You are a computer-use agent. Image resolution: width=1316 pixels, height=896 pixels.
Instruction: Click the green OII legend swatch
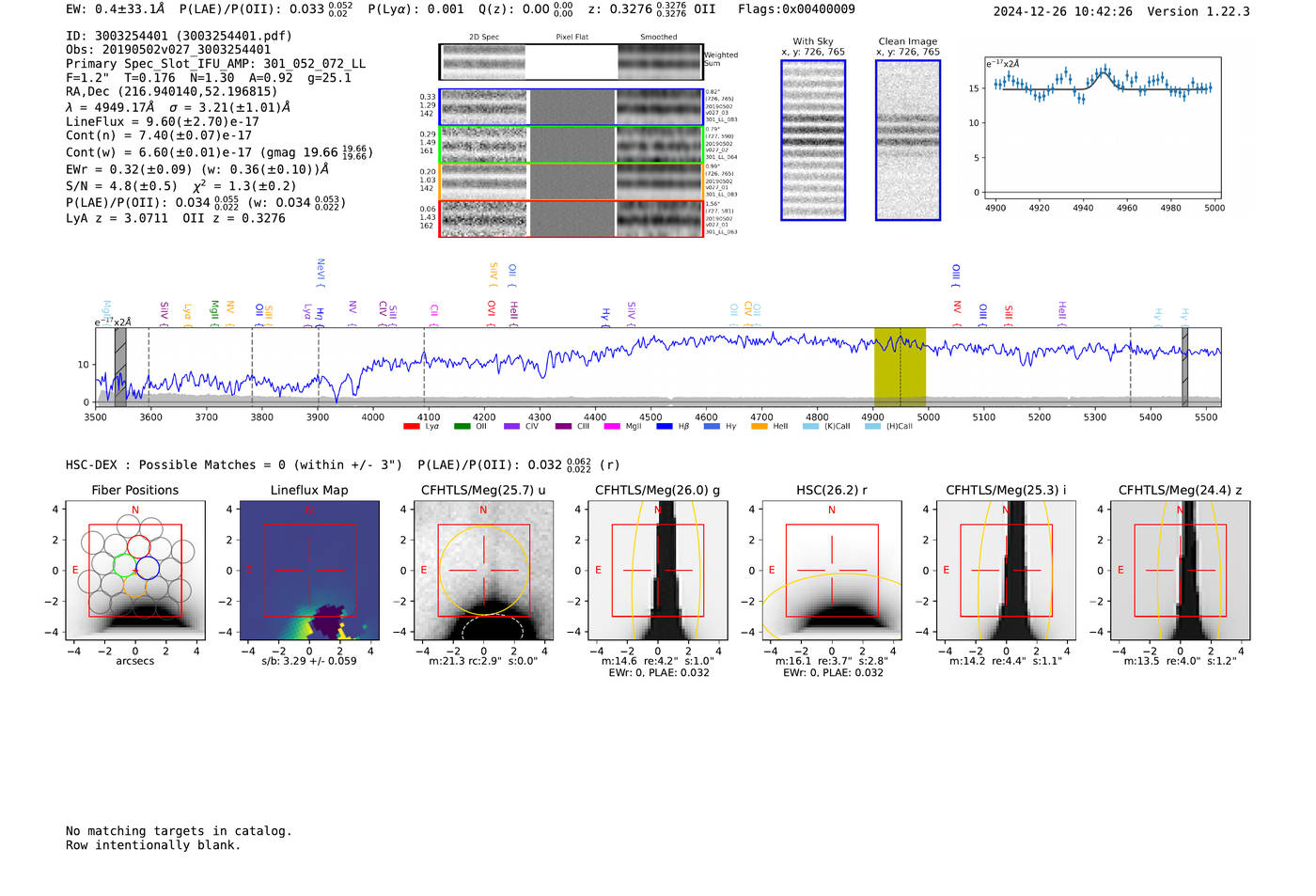pyautogui.click(x=462, y=427)
